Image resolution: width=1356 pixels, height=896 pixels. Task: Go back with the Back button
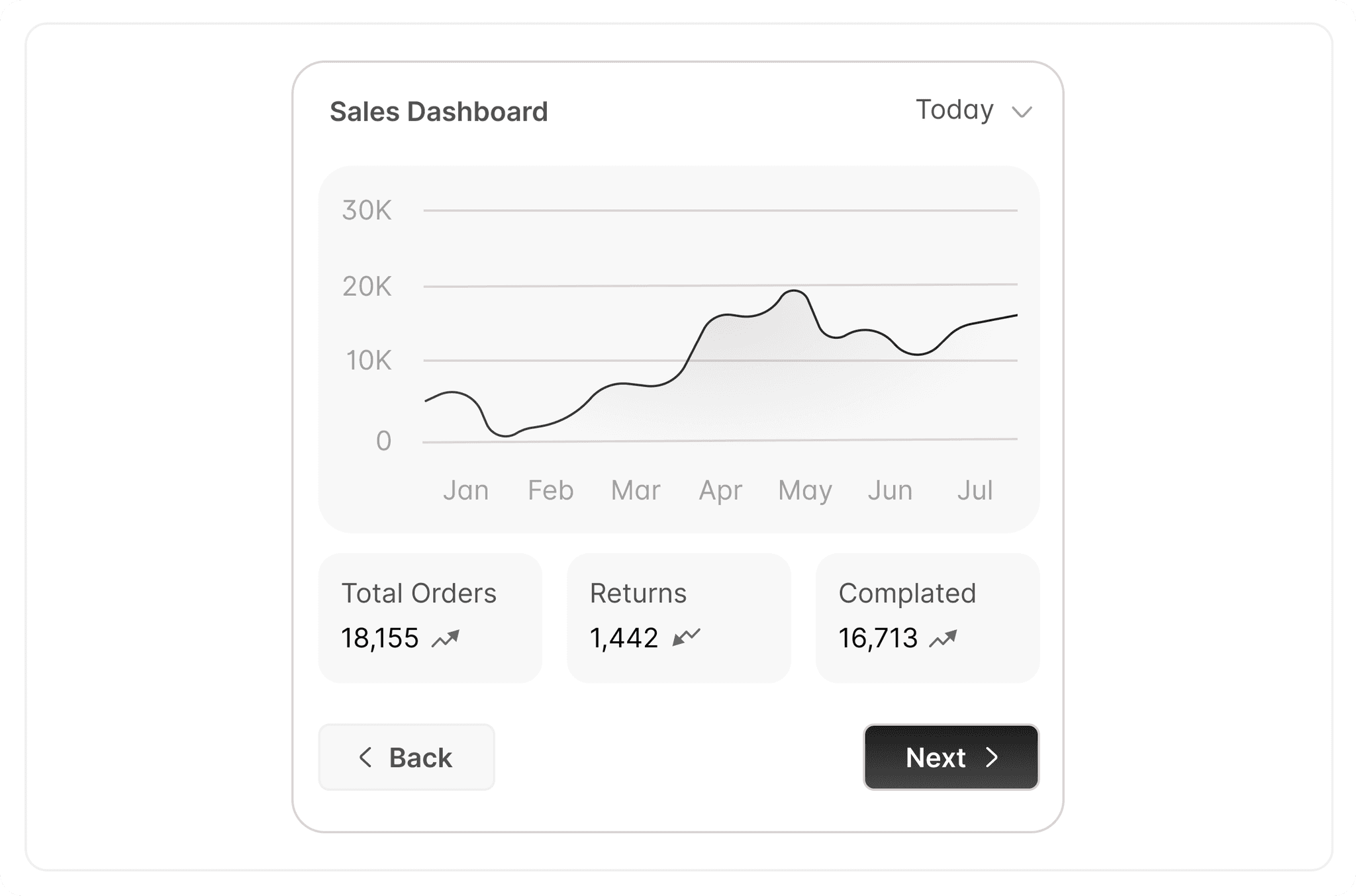(407, 757)
